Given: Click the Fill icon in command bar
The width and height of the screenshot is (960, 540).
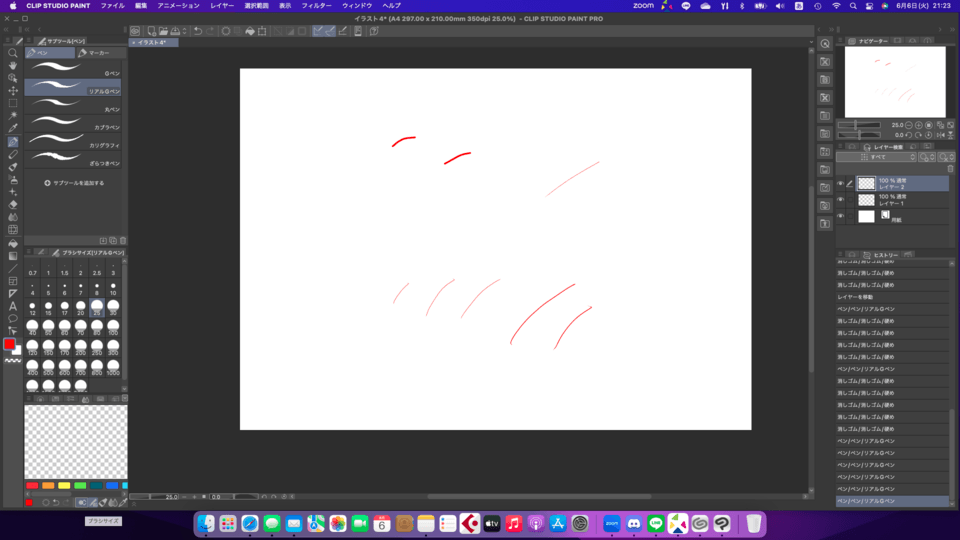Looking at the screenshot, I should click(250, 31).
